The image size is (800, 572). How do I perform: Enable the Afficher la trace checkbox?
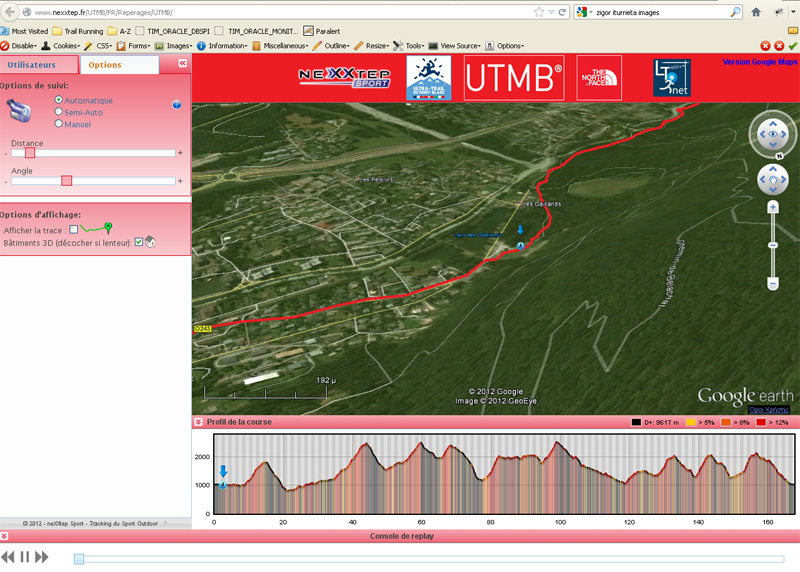pos(73,230)
